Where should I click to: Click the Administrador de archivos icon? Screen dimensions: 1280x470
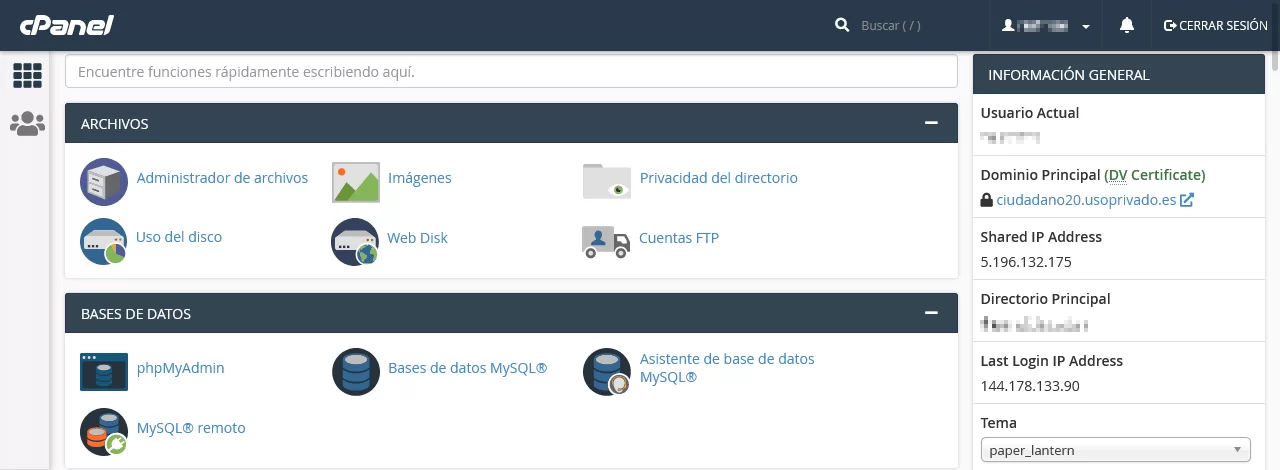(x=104, y=182)
